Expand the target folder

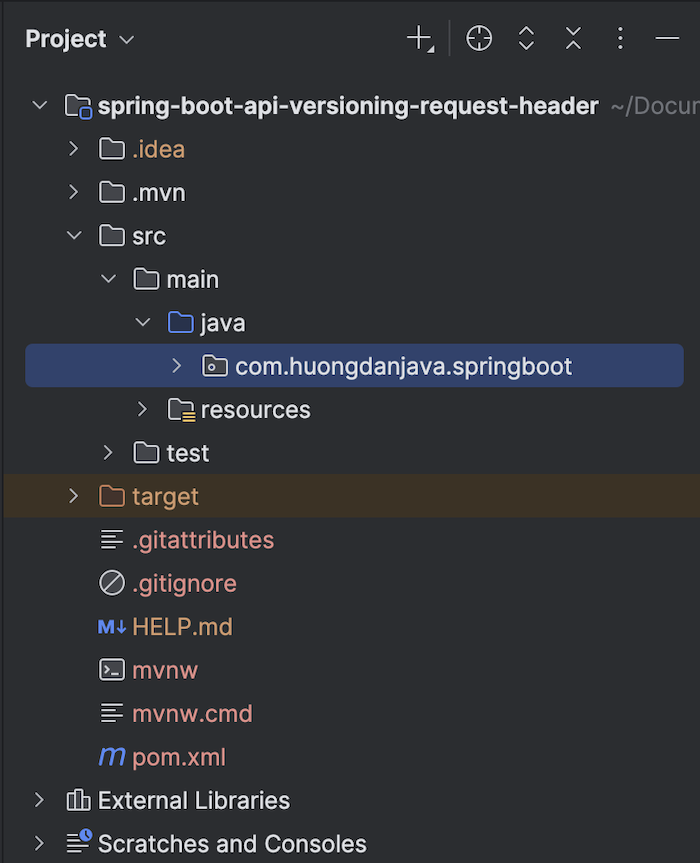[73, 496]
